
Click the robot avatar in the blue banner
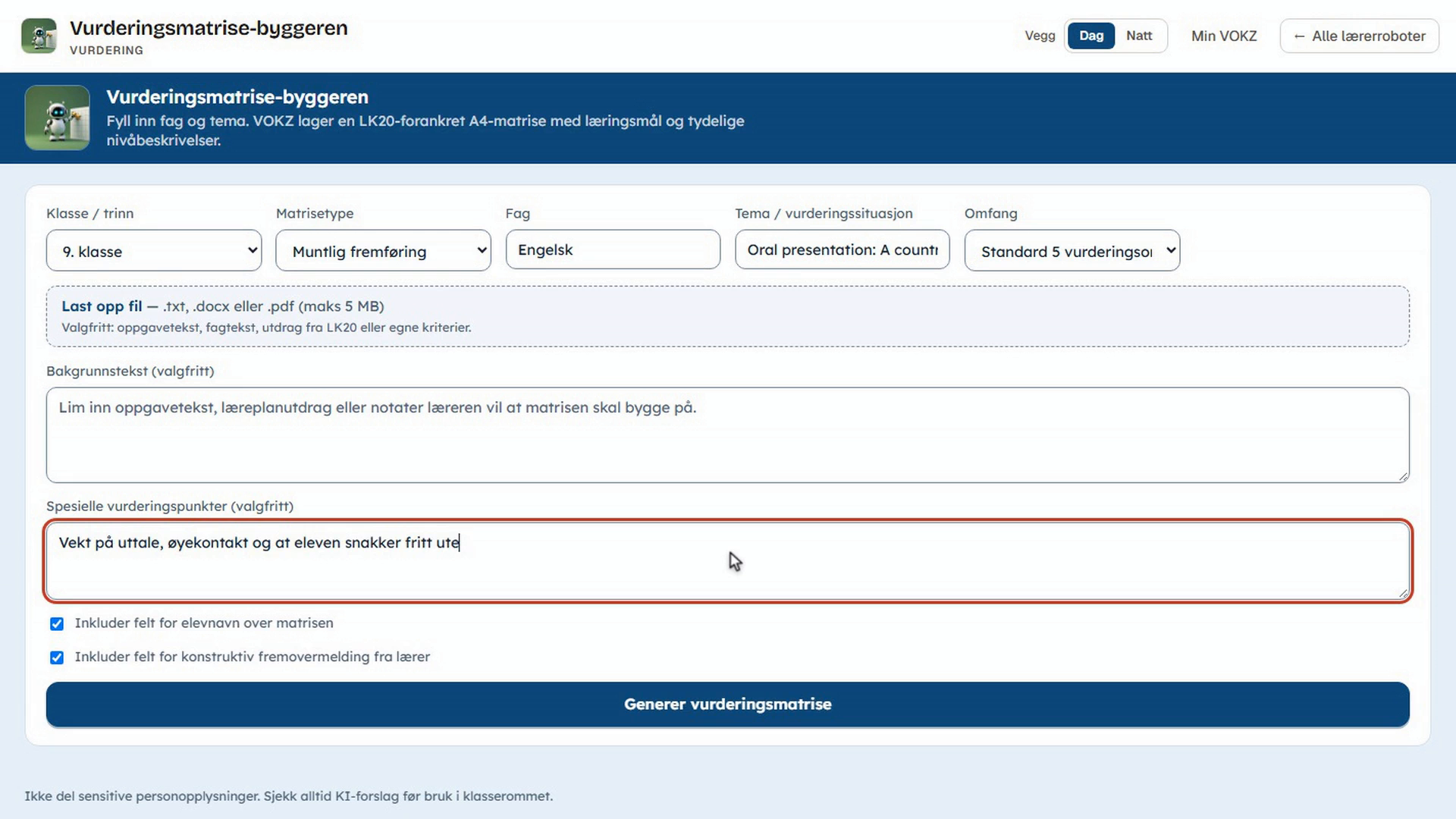[57, 118]
